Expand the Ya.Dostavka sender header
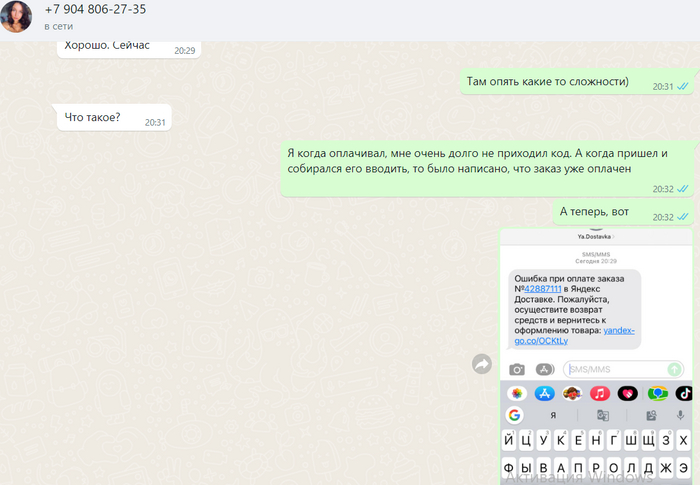Viewport: 700px width, 485px height. (596, 236)
